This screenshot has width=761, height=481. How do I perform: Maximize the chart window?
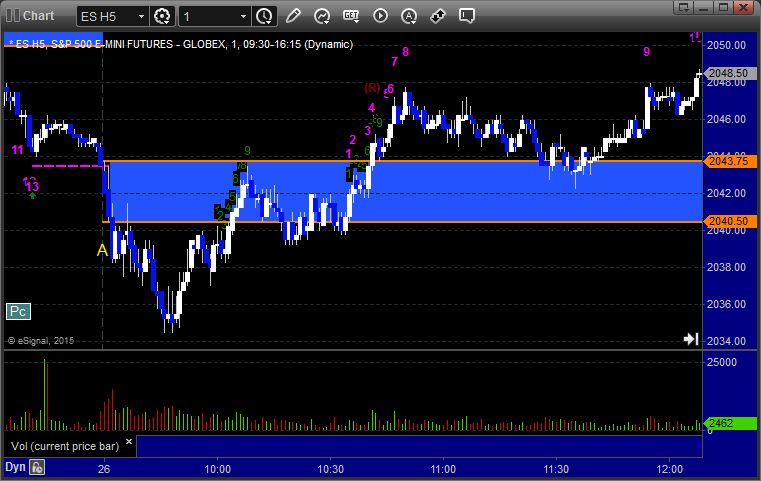click(723, 7)
